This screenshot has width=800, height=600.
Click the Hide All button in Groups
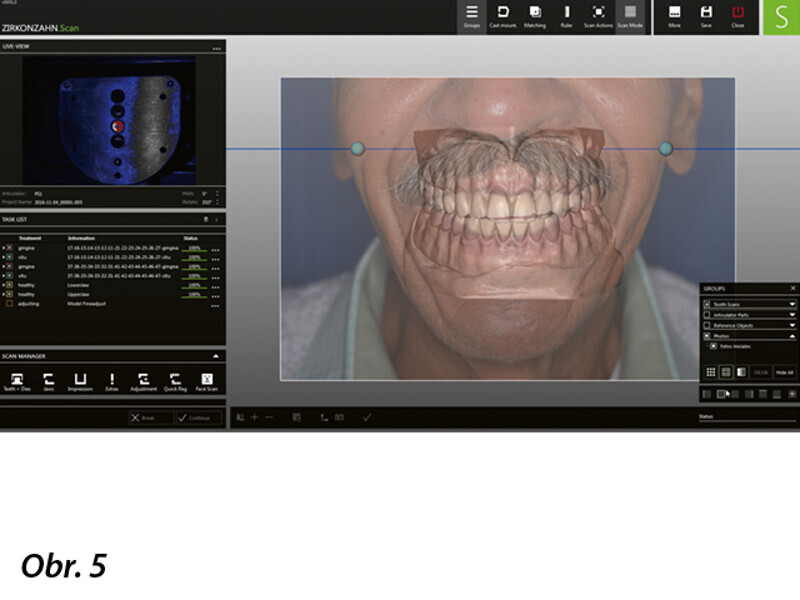coord(784,372)
